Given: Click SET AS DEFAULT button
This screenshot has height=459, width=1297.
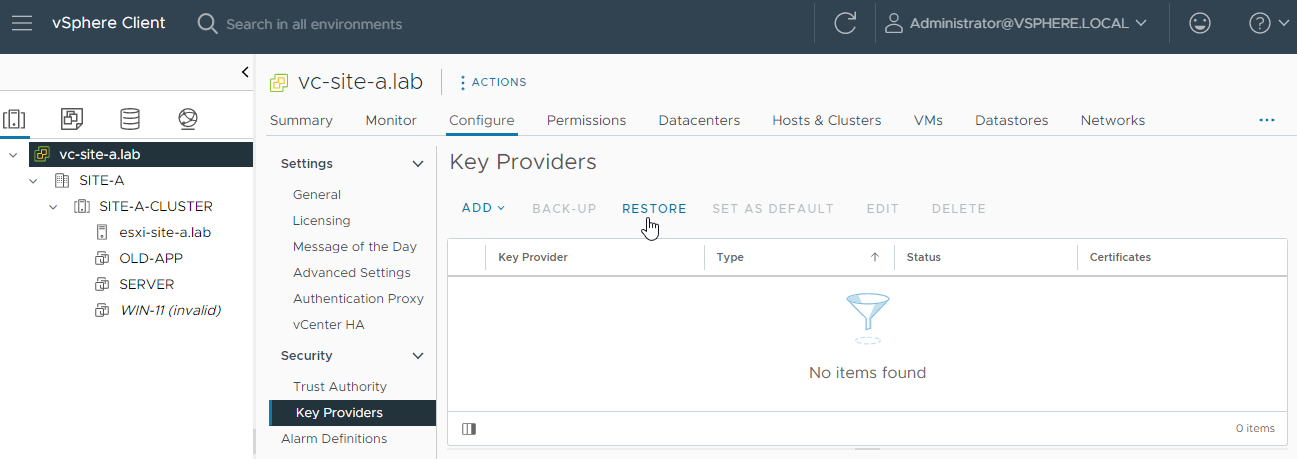Looking at the screenshot, I should [x=773, y=208].
